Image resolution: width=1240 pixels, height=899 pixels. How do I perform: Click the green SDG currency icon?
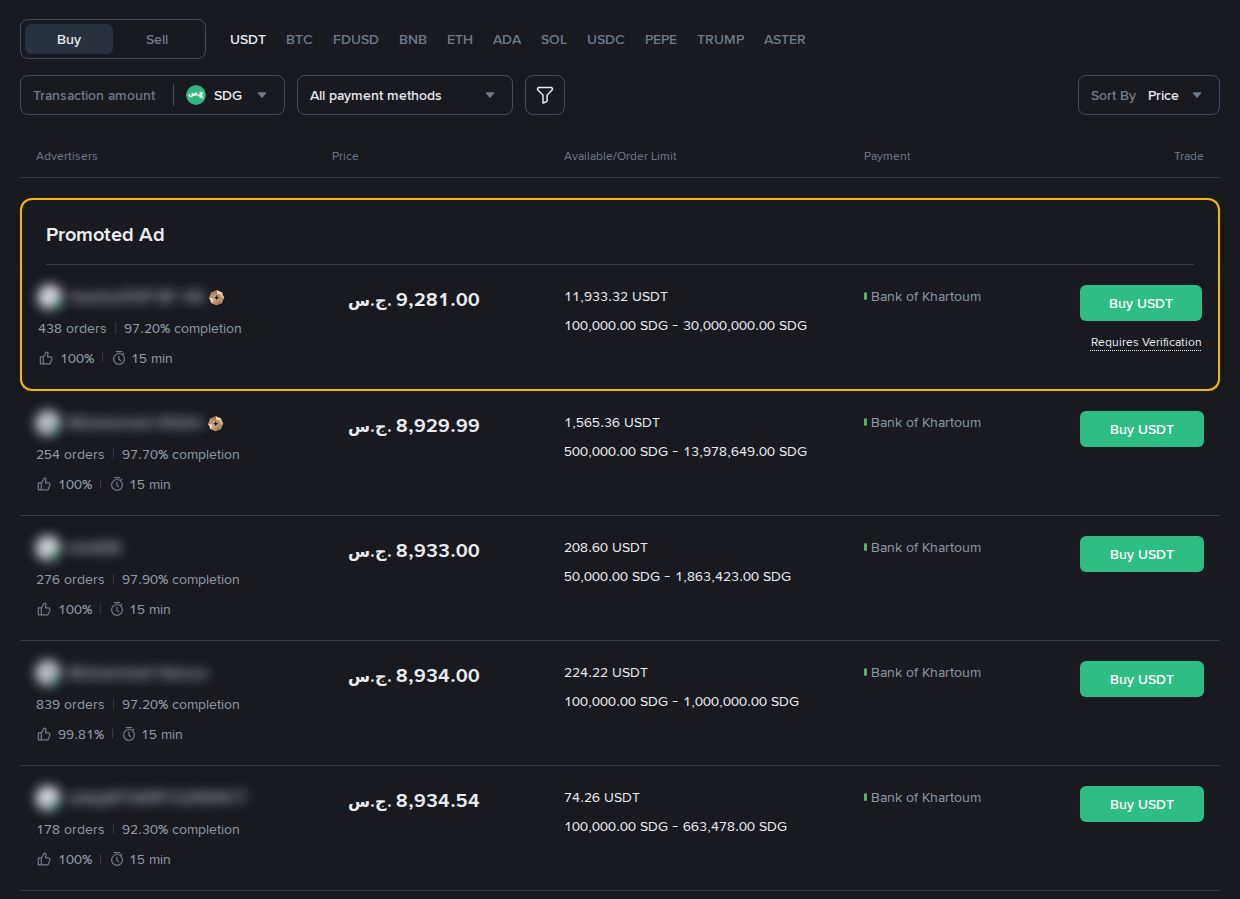[x=196, y=95]
